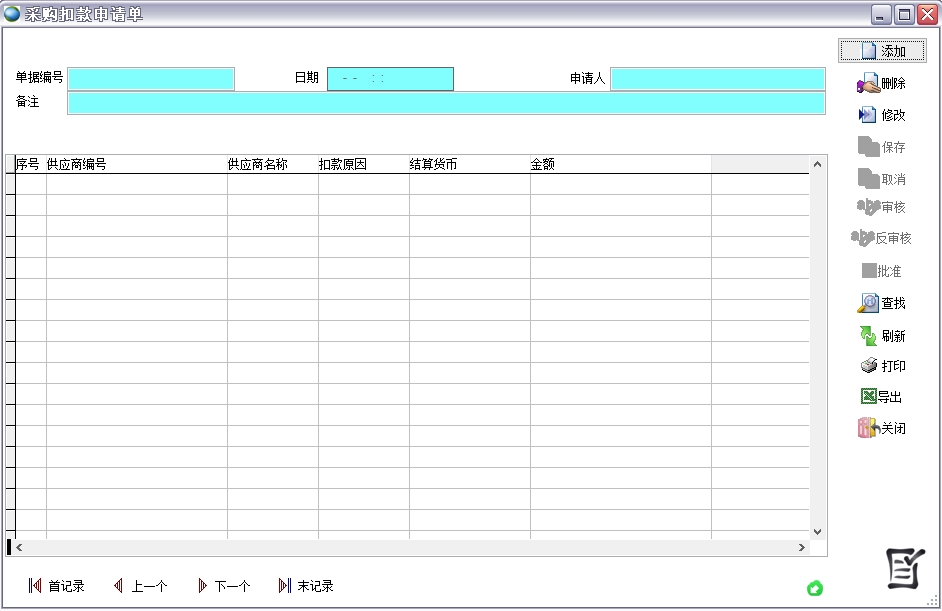Print the form using 打印
The width and height of the screenshot is (942, 611).
[x=882, y=366]
